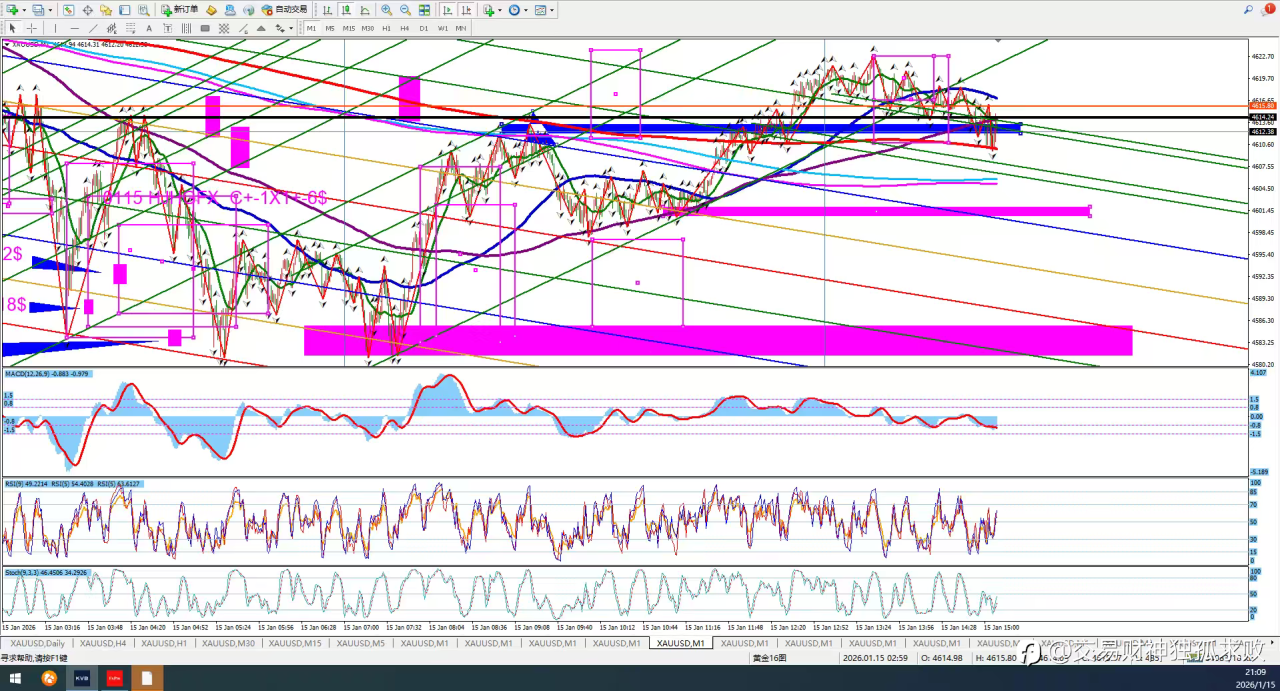Select the Fibonacci retracement tool
This screenshot has width=1280, height=691.
tap(130, 28)
